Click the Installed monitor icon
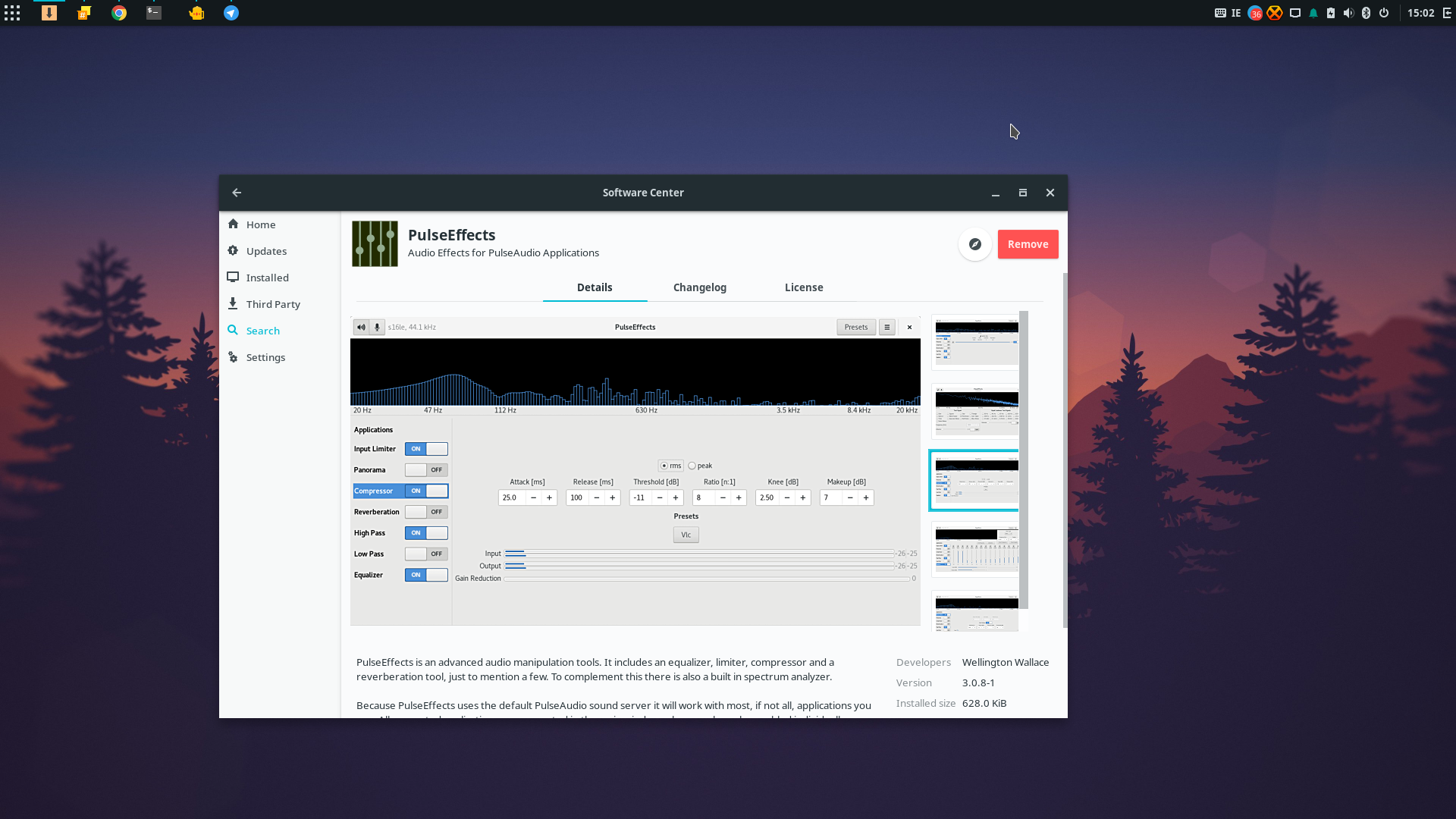Viewport: 1456px width, 819px height. pos(233,277)
